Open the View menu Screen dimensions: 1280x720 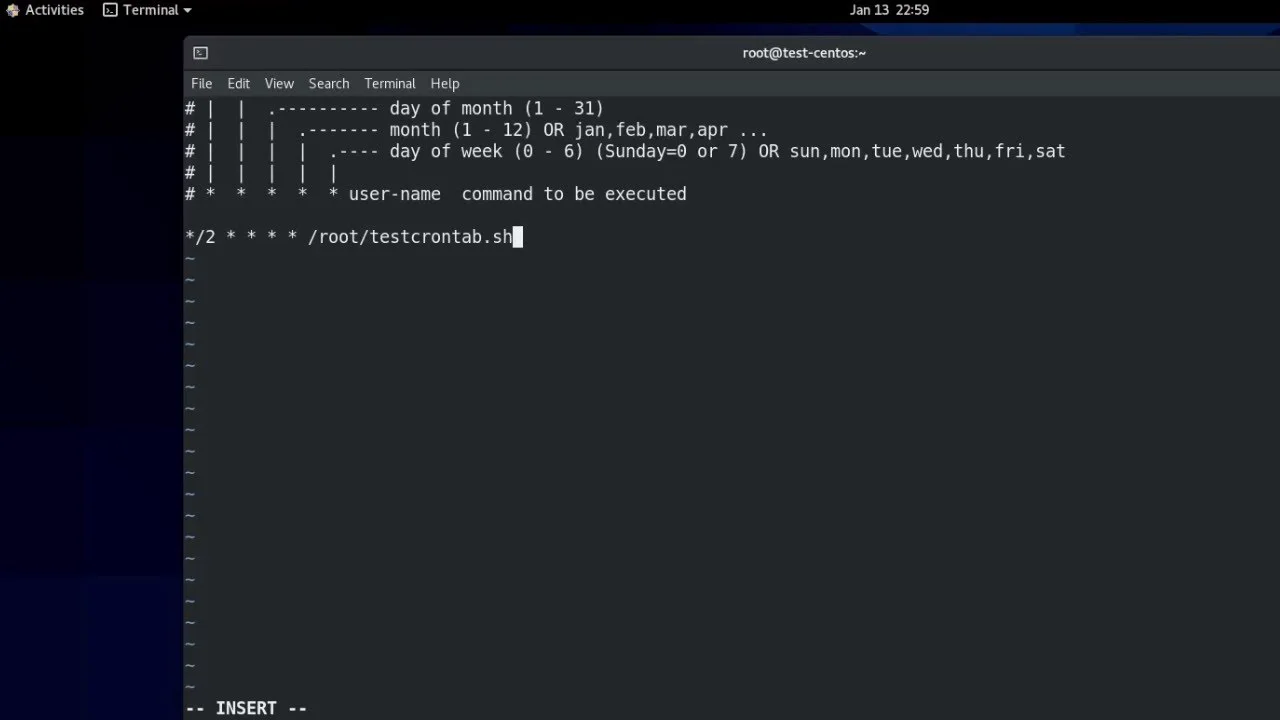coord(279,84)
